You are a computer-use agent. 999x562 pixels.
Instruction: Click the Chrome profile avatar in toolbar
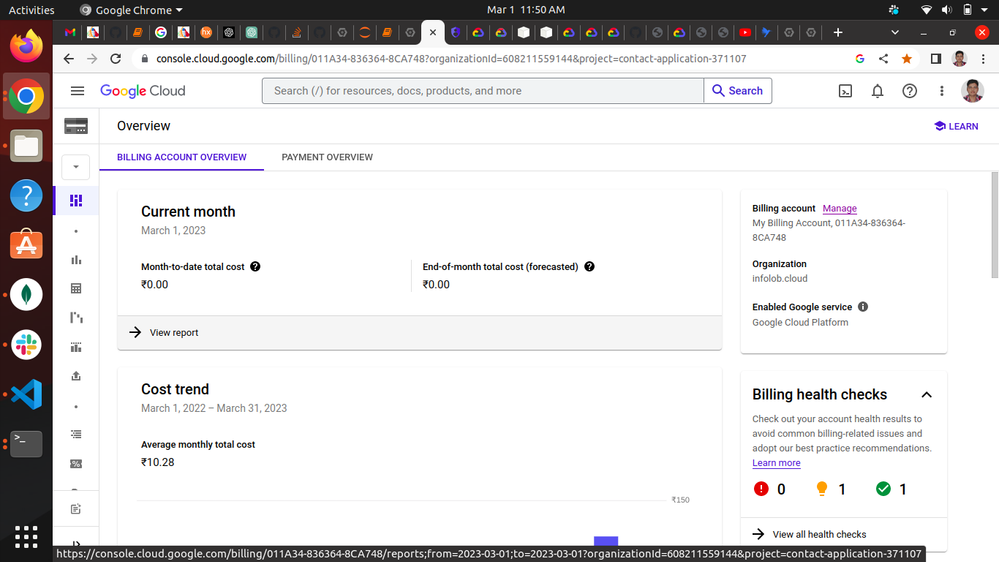coord(959,59)
